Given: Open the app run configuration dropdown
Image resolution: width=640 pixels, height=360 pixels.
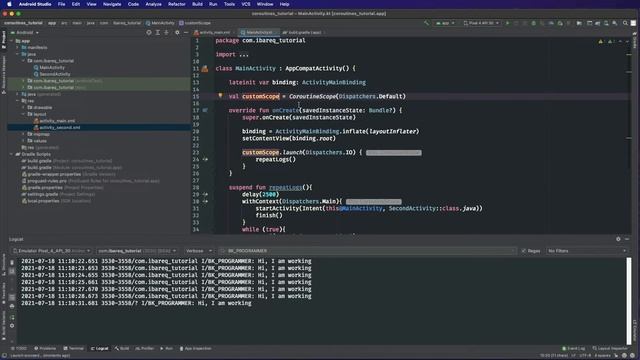Looking at the screenshot, I should (445, 23).
